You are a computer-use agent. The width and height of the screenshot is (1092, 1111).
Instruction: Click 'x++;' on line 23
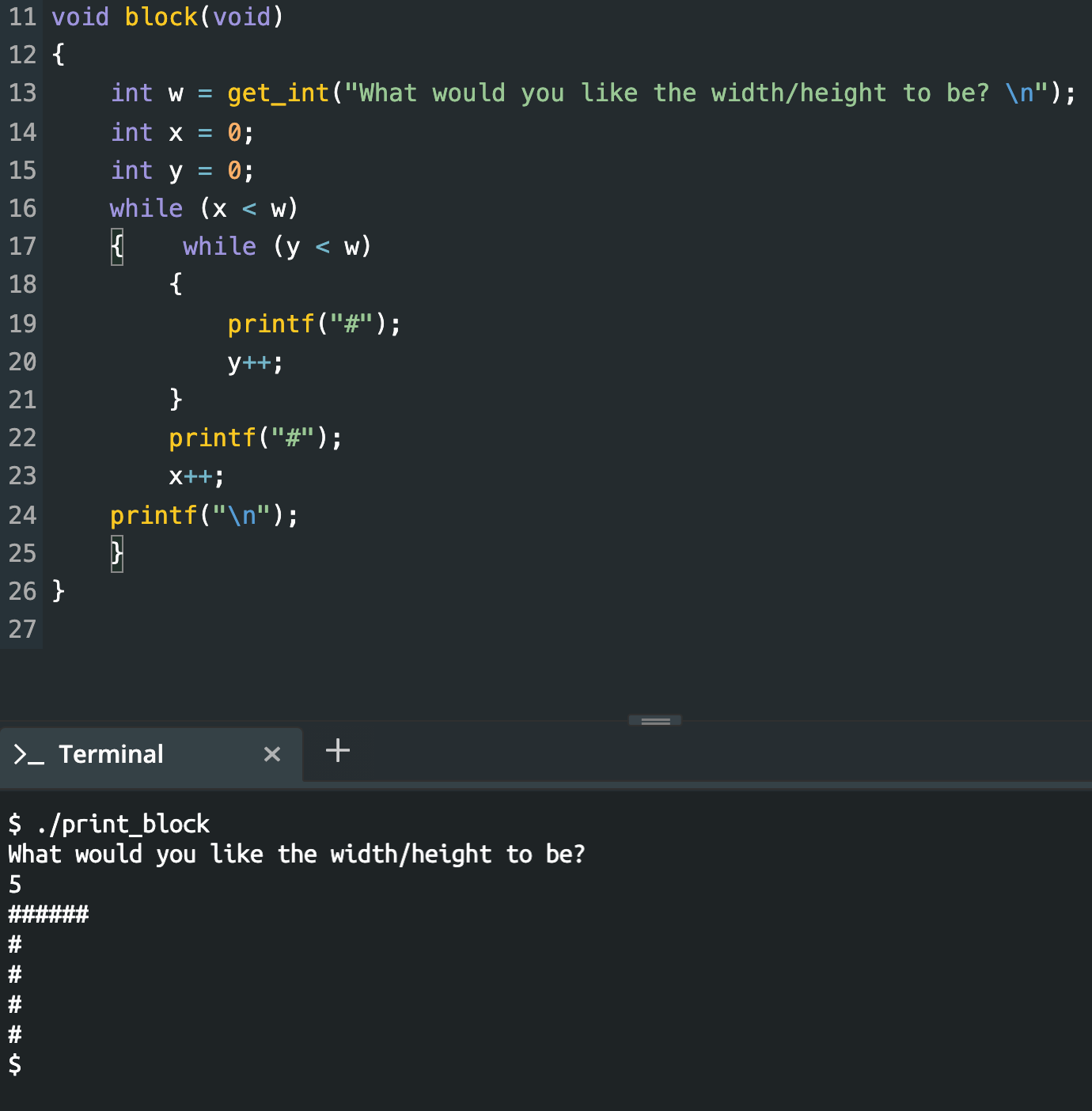click(196, 476)
